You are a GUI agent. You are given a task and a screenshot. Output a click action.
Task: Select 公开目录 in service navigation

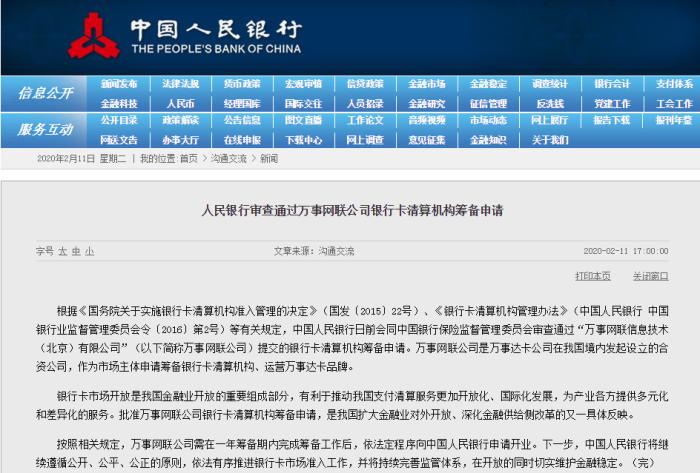(x=119, y=120)
